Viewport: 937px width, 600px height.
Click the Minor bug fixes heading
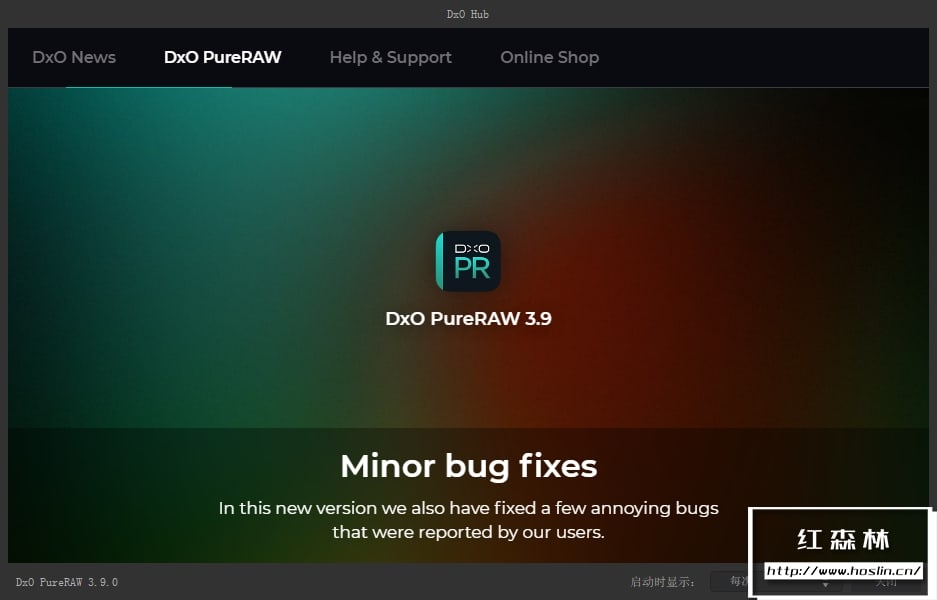[468, 466]
